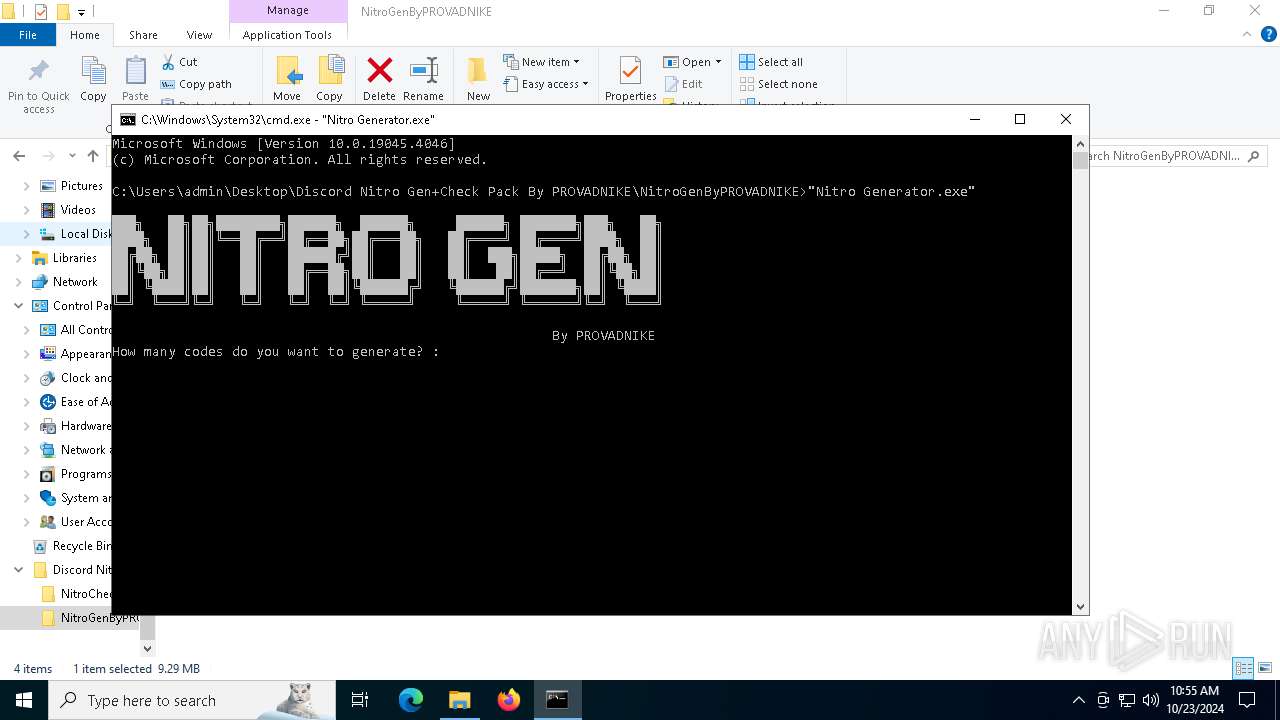Switch to large icons view button
1280x720 pixels.
pos(1265,668)
